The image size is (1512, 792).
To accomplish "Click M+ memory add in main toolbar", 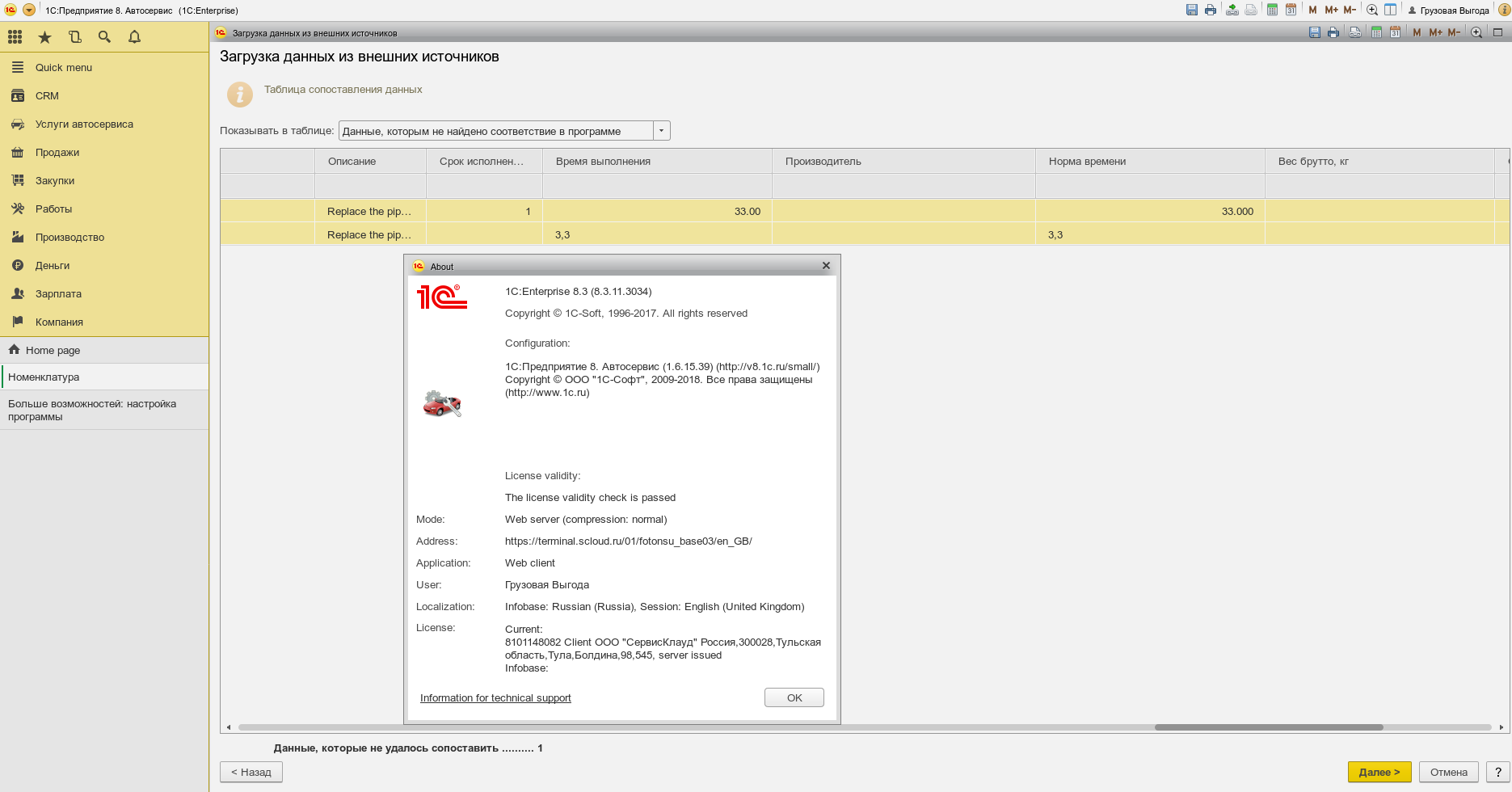I will [x=1331, y=10].
